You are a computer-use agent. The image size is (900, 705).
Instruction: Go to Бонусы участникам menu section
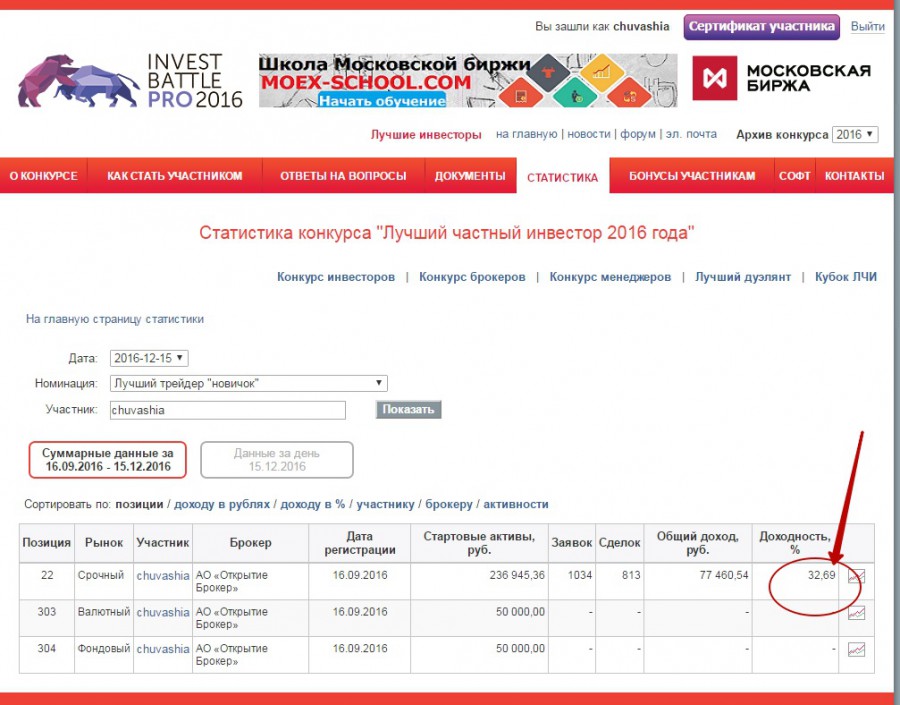coord(692,176)
